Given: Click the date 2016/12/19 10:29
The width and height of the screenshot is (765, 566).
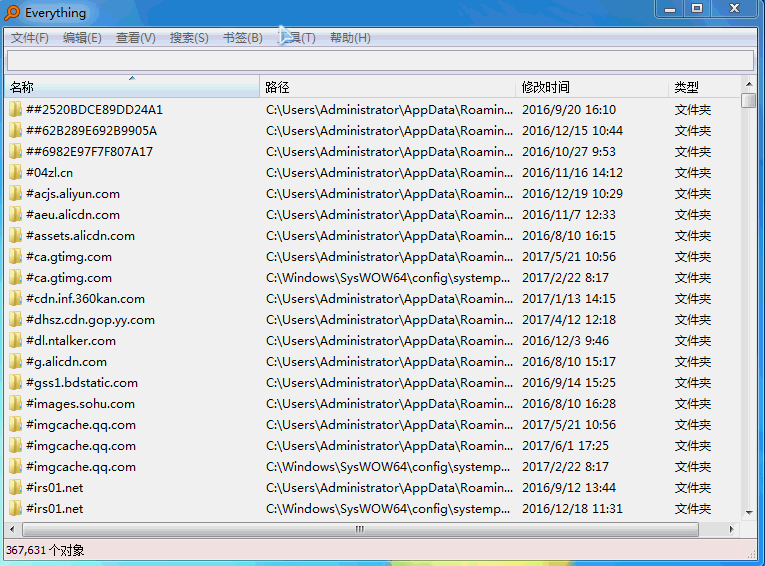Looking at the screenshot, I should coord(572,194).
